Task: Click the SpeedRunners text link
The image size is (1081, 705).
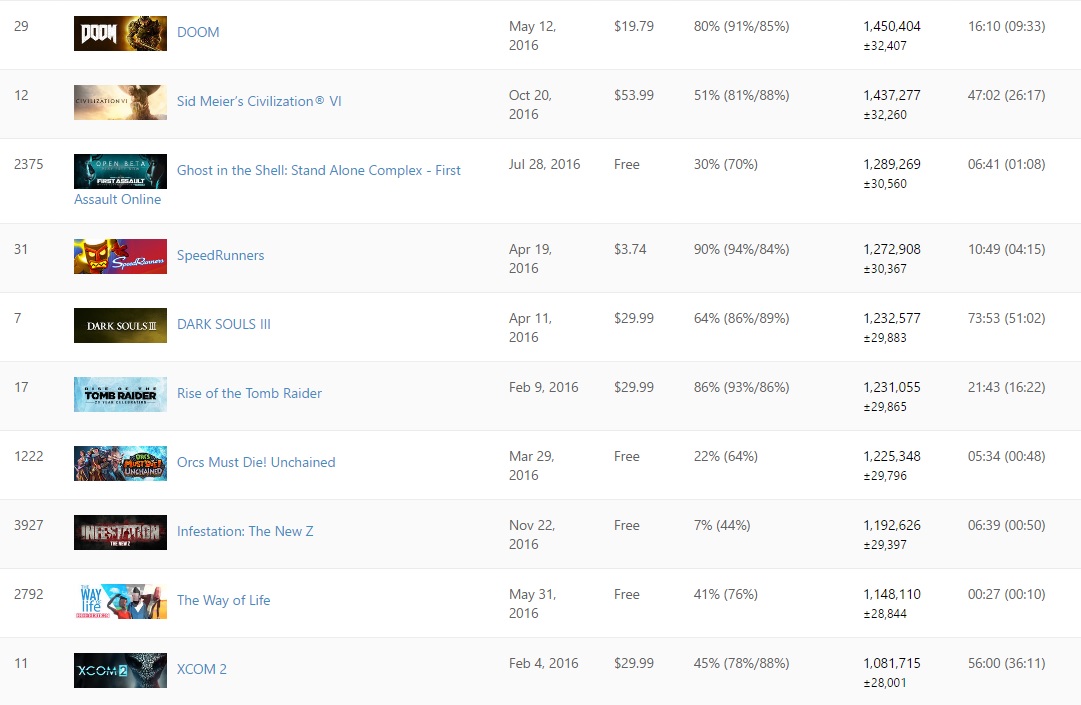Action: 220,255
